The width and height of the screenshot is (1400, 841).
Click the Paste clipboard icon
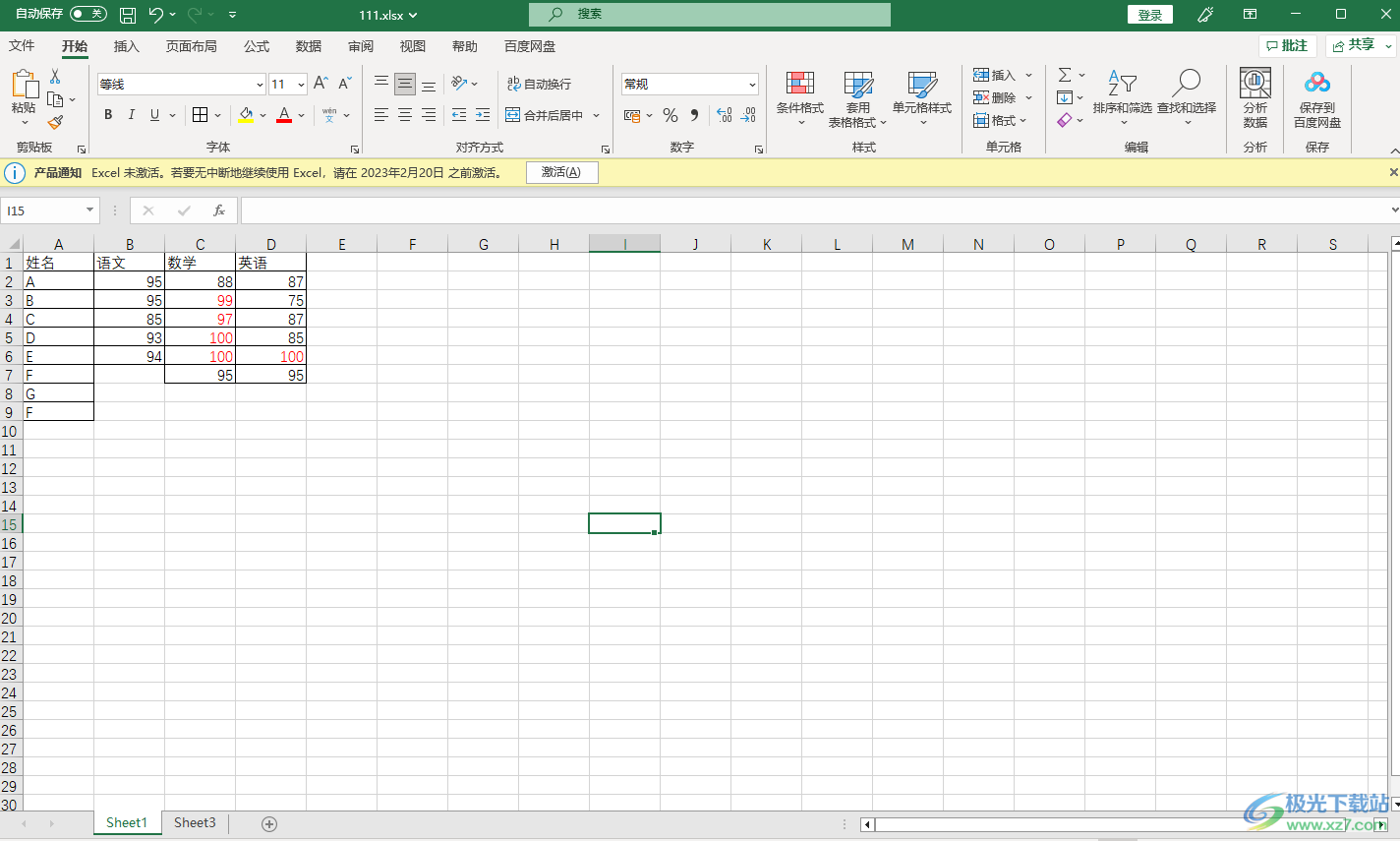click(x=24, y=85)
